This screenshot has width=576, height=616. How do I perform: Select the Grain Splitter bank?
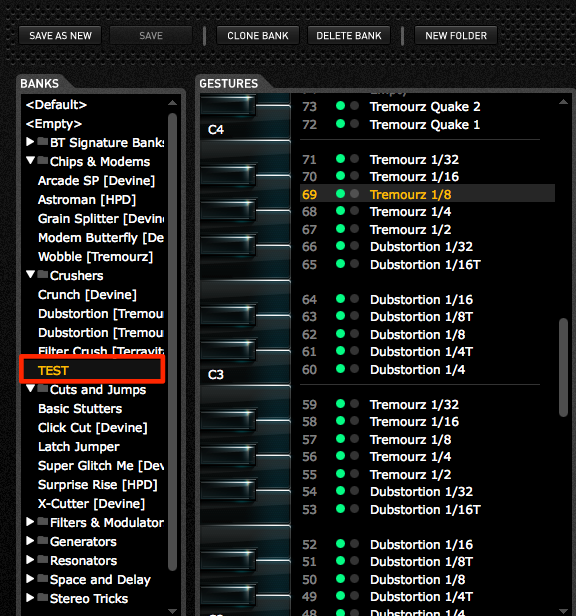pyautogui.click(x=101, y=219)
